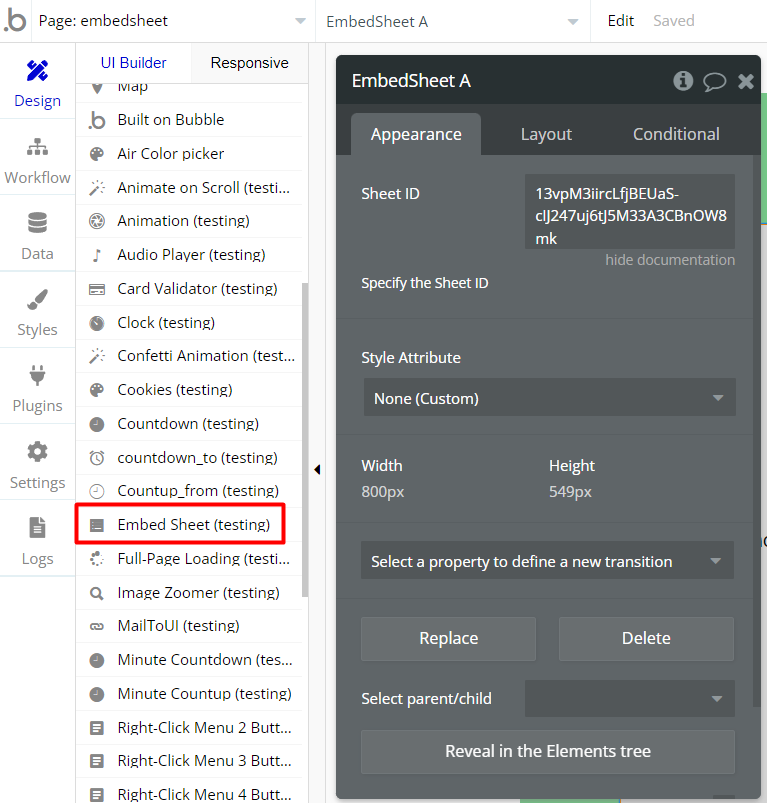This screenshot has height=803, width=767.
Task: Open the parent/child selector dropdown
Action: [x=629, y=698]
